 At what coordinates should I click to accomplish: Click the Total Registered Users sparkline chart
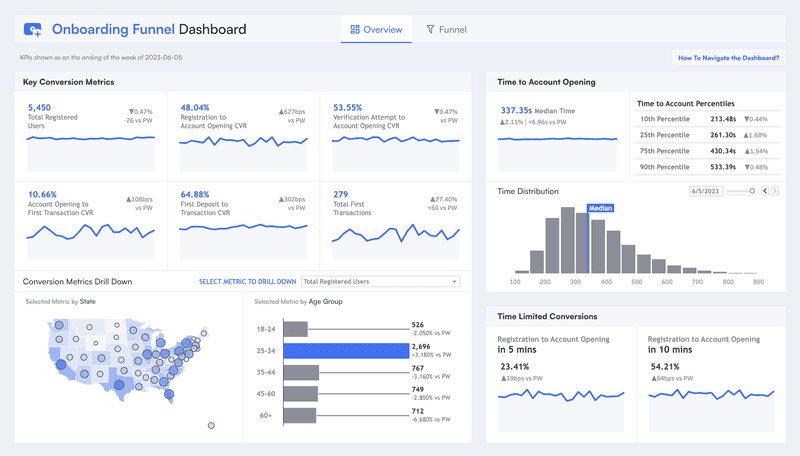click(x=91, y=153)
